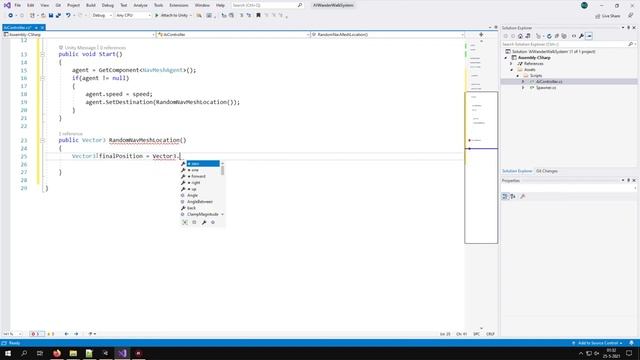The image size is (640, 360).
Task: Select Spawner.cs in Solution Explorer
Action: tap(543, 88)
